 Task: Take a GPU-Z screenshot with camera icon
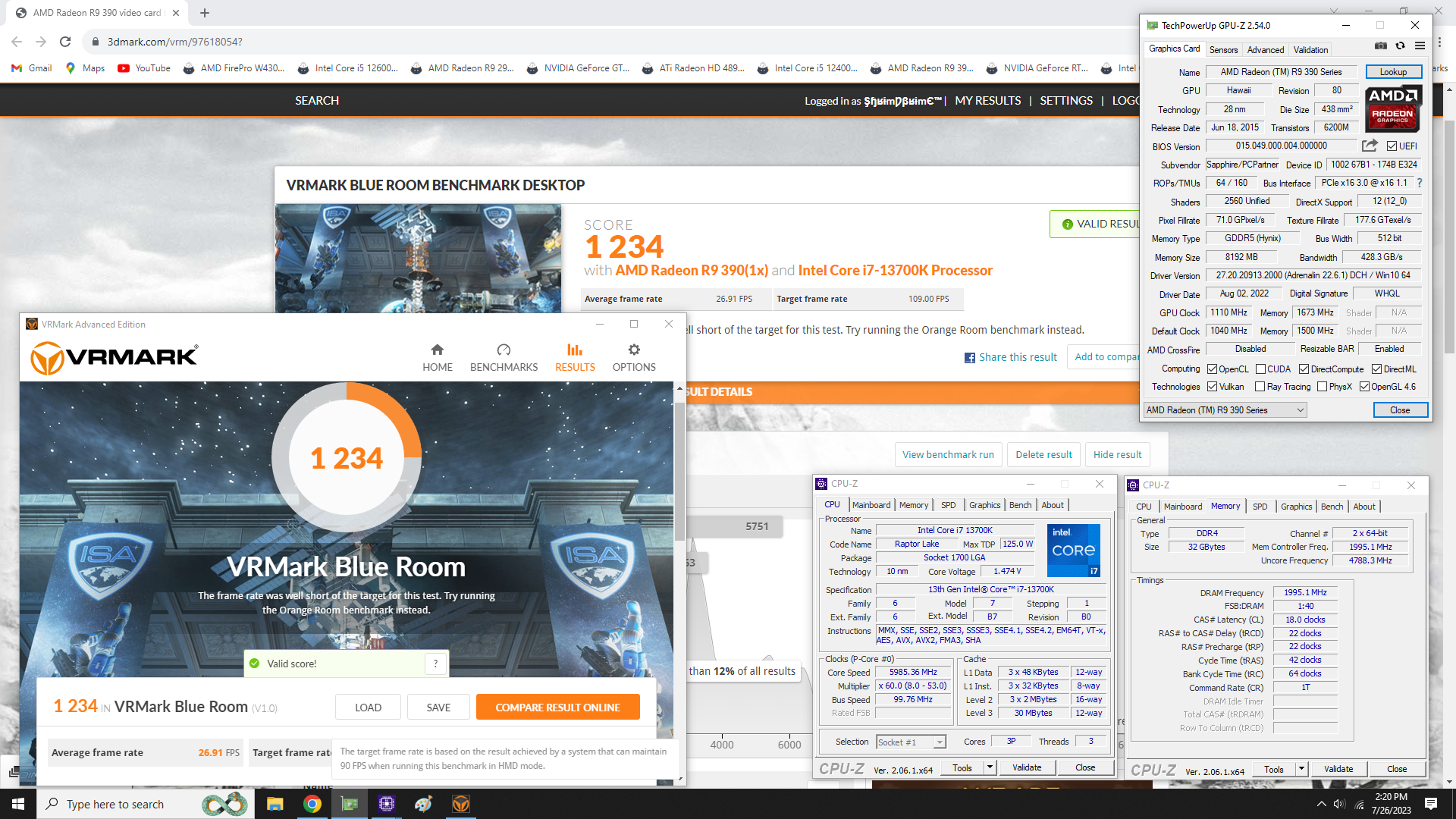1381,46
